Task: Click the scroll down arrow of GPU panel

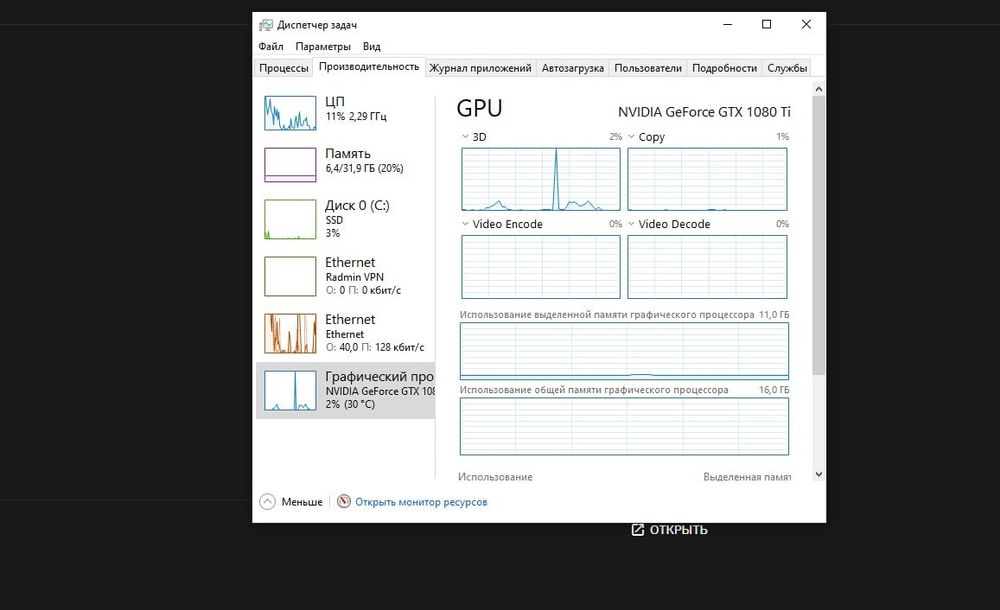Action: click(818, 475)
